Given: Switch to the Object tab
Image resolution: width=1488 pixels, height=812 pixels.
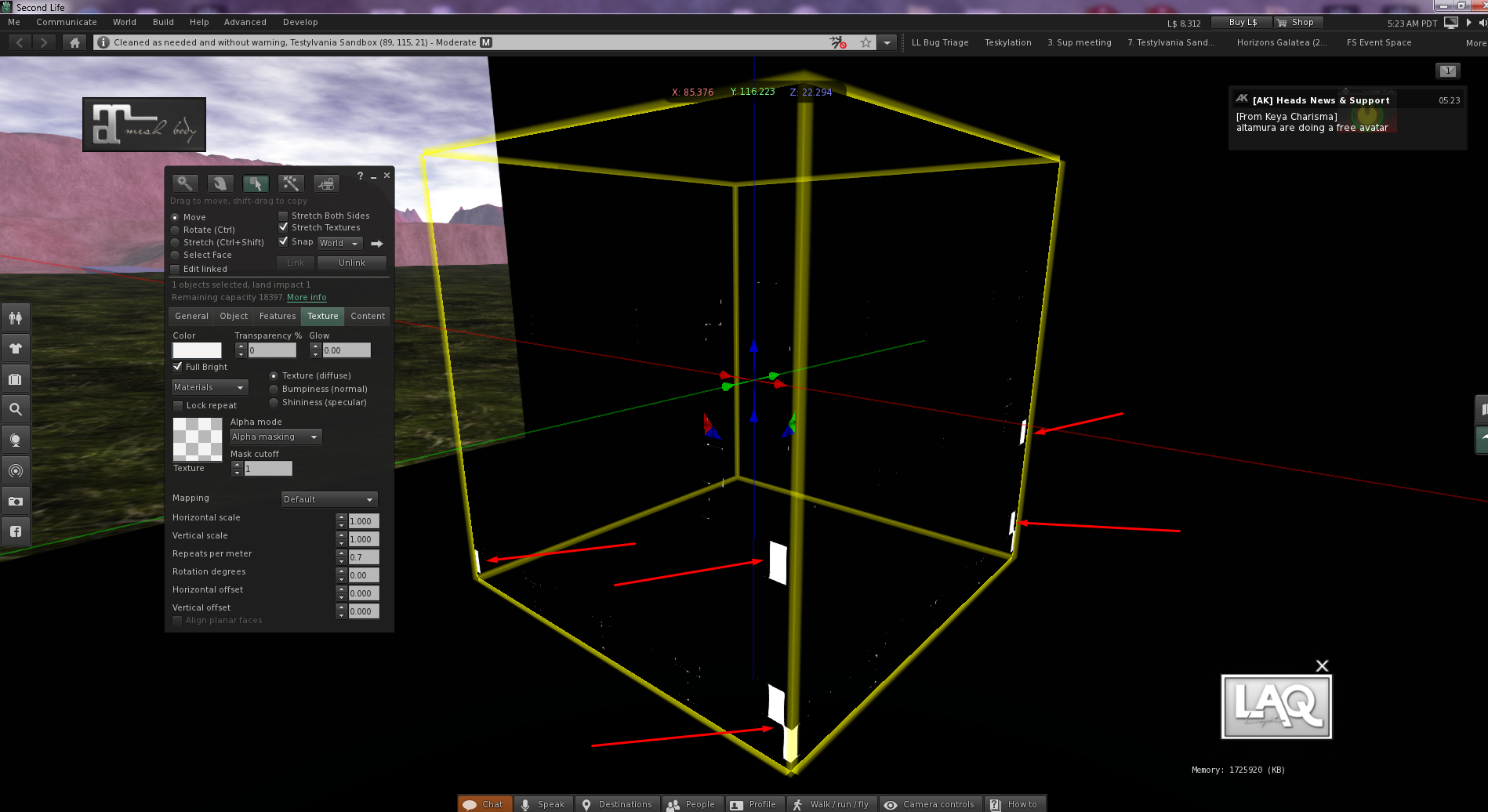Looking at the screenshot, I should (x=234, y=316).
